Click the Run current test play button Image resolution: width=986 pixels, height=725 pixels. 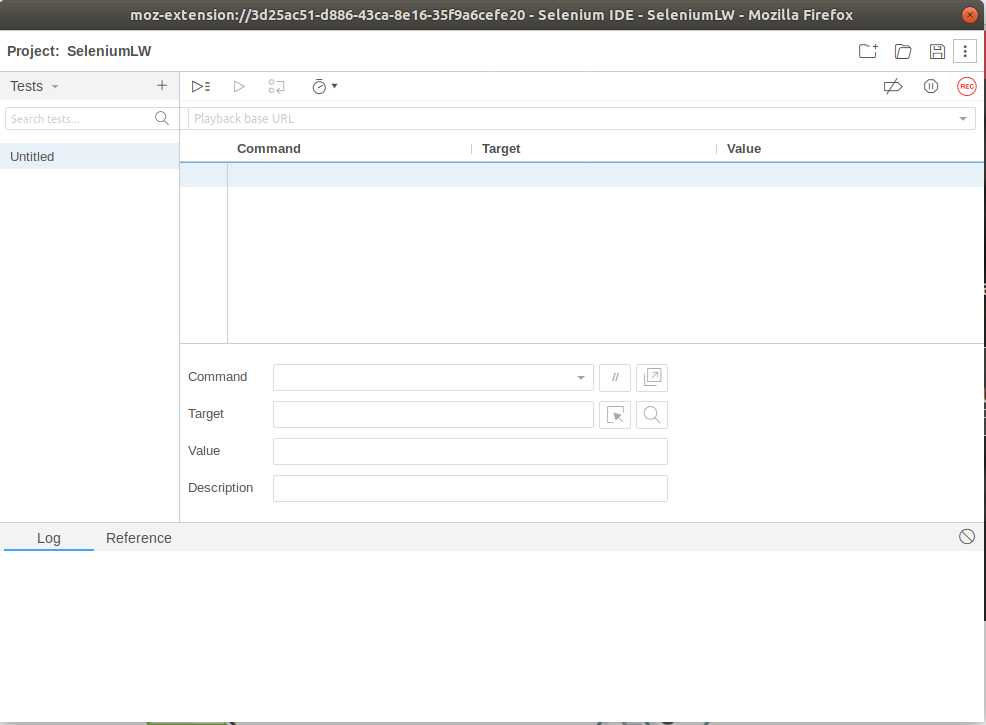point(239,87)
